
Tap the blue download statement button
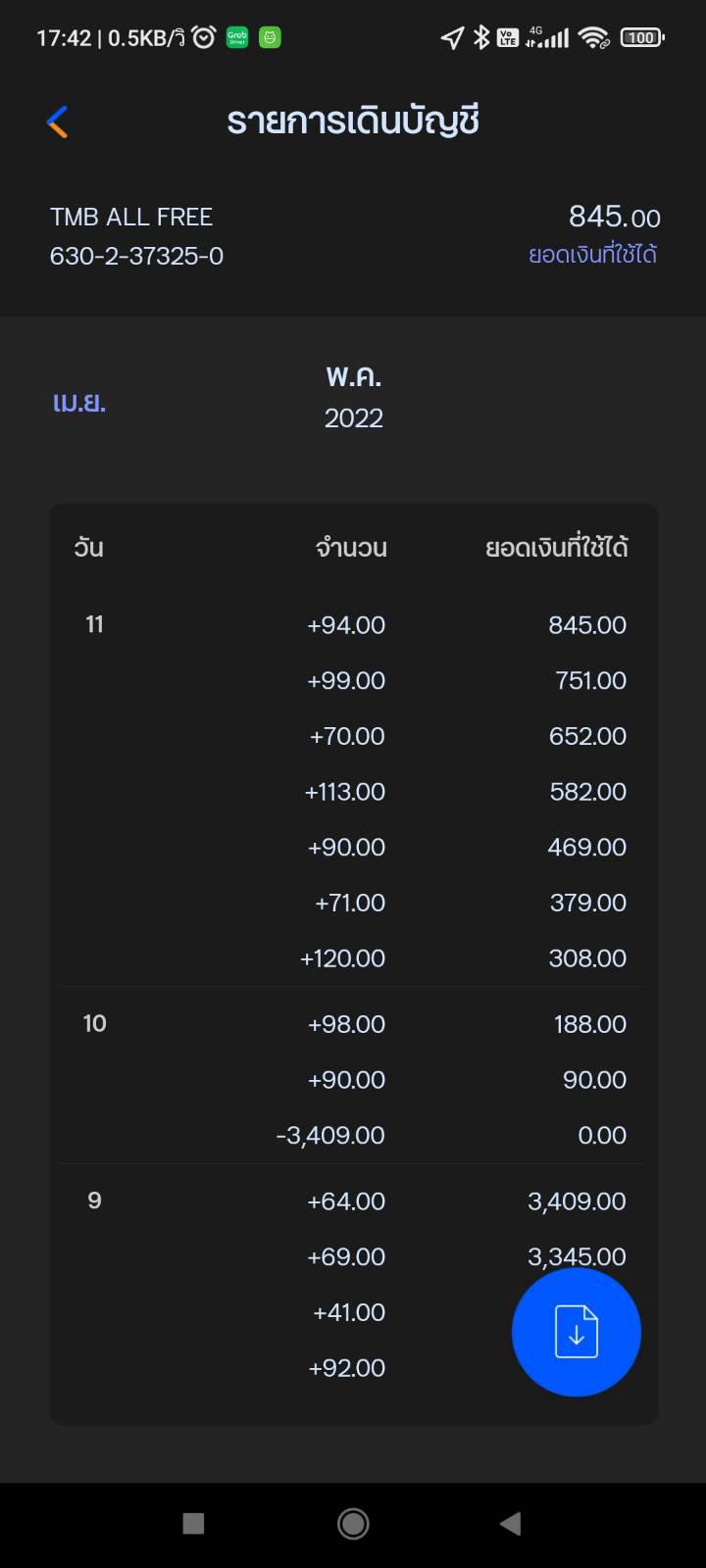(577, 1332)
